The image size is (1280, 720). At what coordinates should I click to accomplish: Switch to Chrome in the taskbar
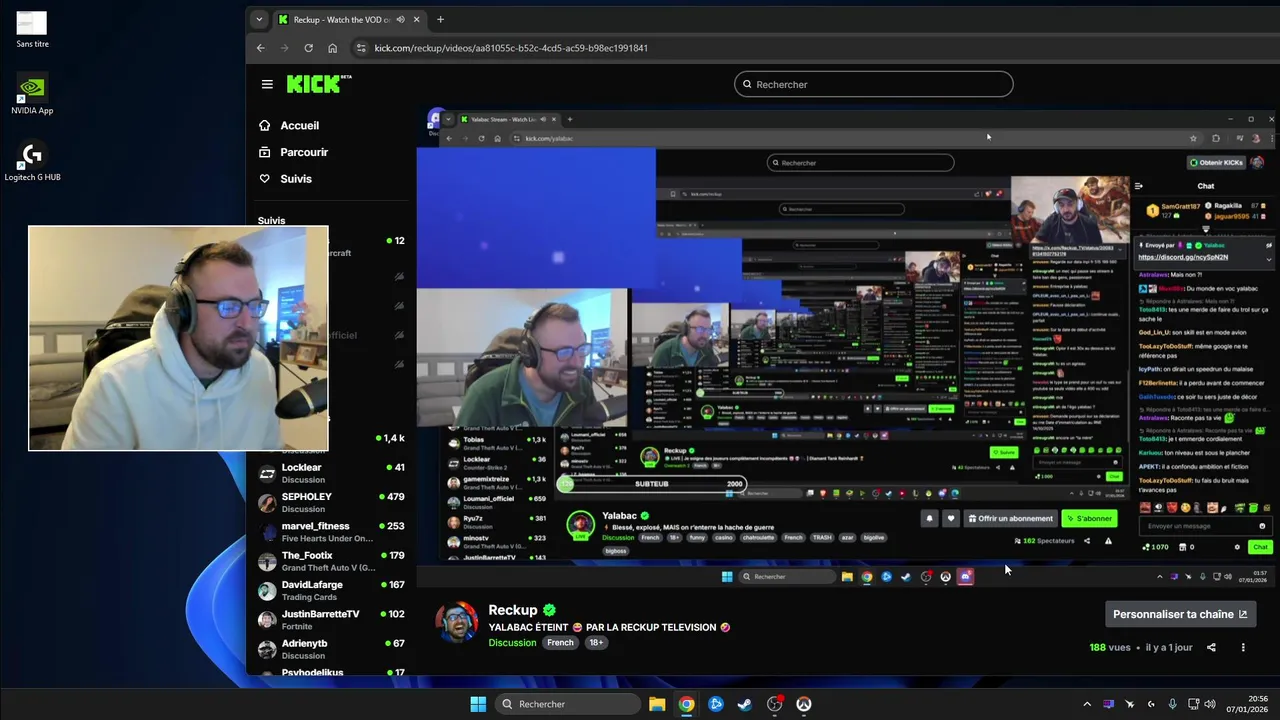click(686, 704)
